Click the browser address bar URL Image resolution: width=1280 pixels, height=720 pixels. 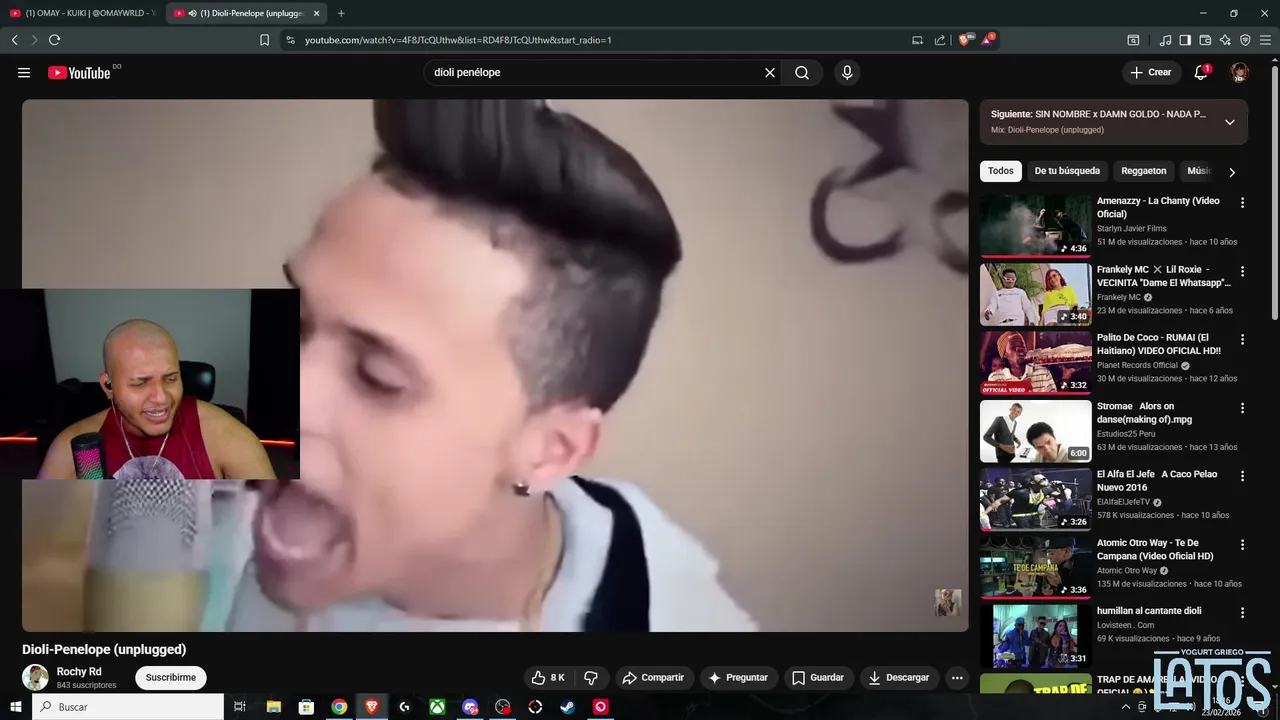click(x=458, y=40)
